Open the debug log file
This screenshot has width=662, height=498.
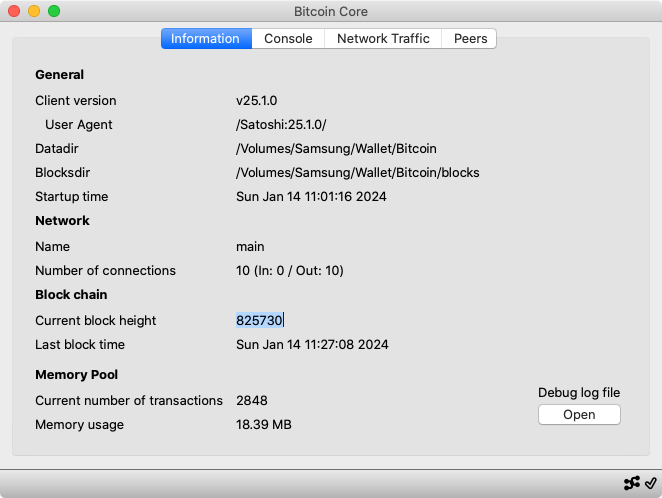(x=579, y=414)
